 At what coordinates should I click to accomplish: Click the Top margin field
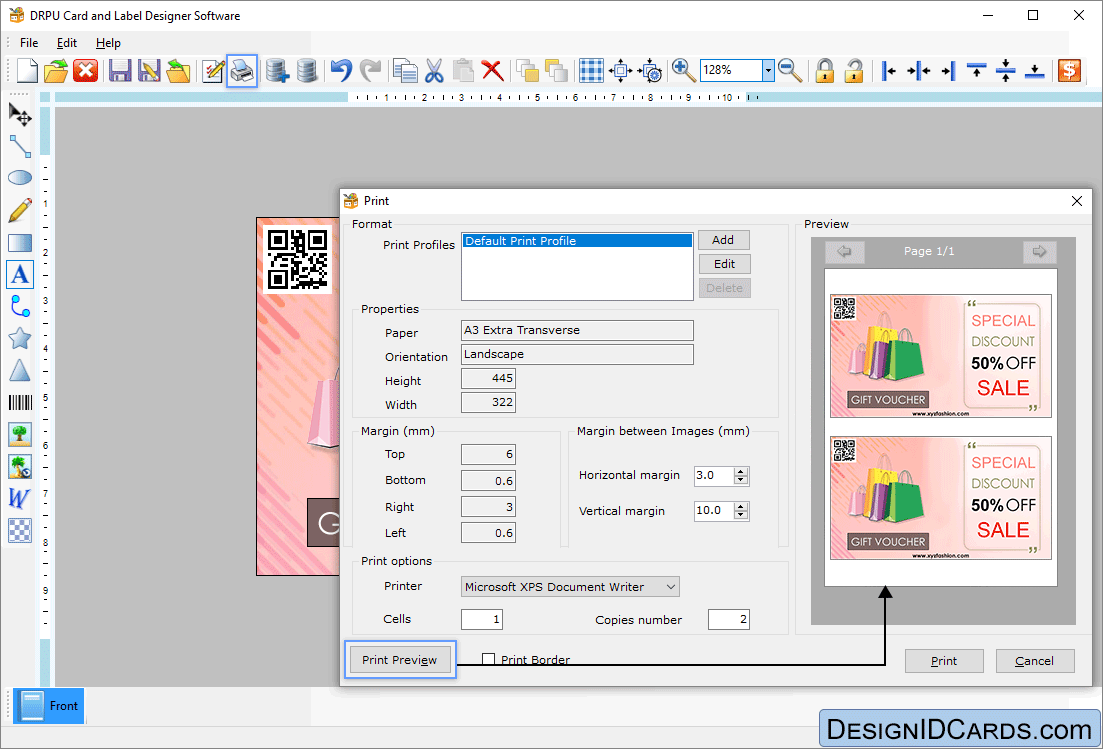point(488,454)
